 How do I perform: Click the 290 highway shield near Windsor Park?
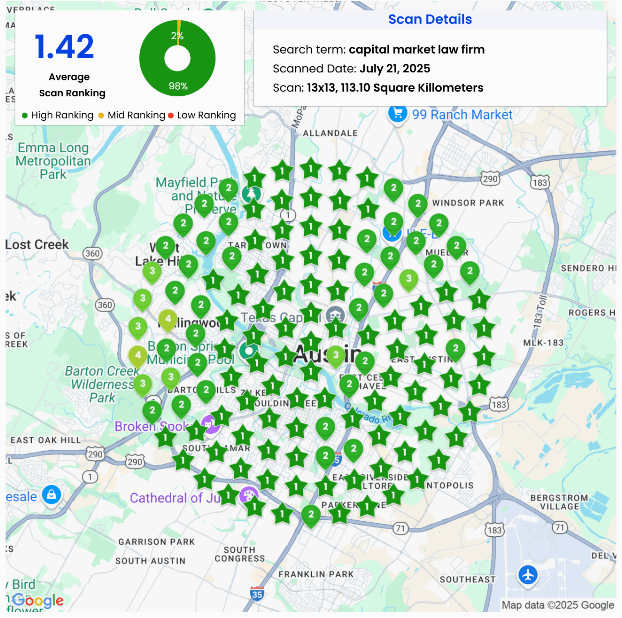coord(490,179)
